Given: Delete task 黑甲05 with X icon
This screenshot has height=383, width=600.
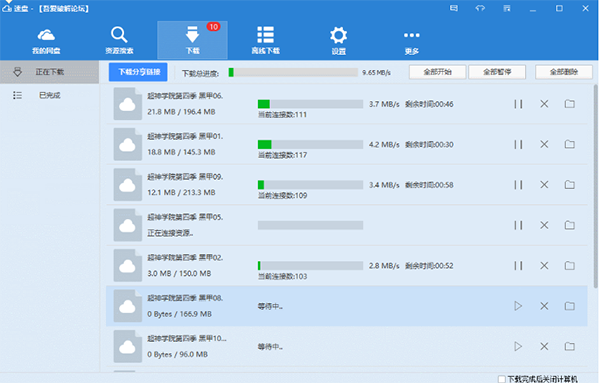Looking at the screenshot, I should point(544,225).
